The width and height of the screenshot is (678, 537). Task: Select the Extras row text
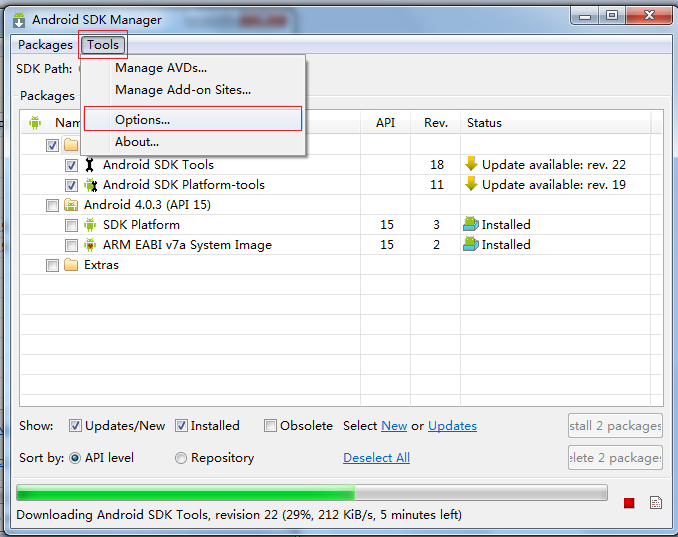(101, 265)
